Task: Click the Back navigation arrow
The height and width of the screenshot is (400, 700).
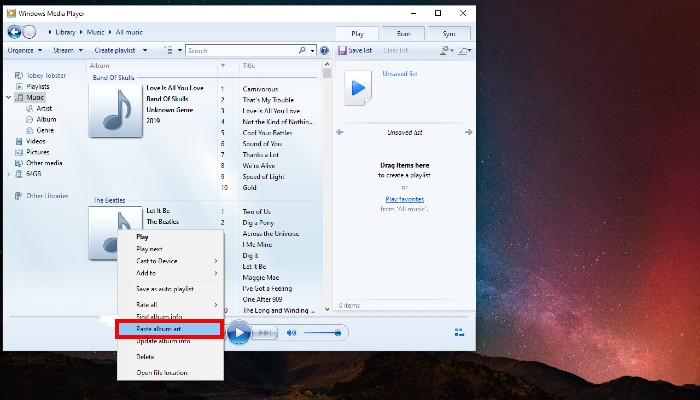Action: pos(14,33)
